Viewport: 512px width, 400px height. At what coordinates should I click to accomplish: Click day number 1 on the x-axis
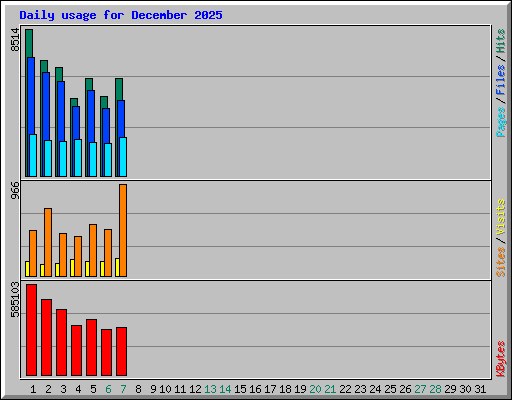(x=33, y=389)
